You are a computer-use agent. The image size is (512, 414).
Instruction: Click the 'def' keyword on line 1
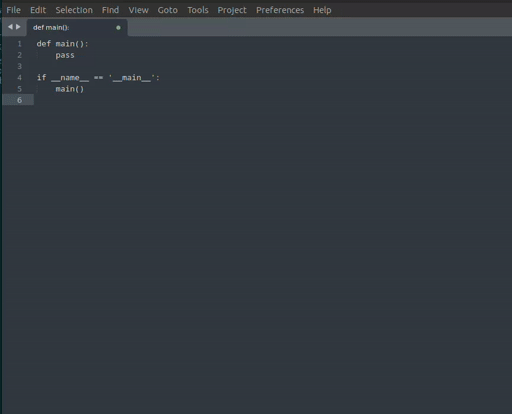[44, 44]
